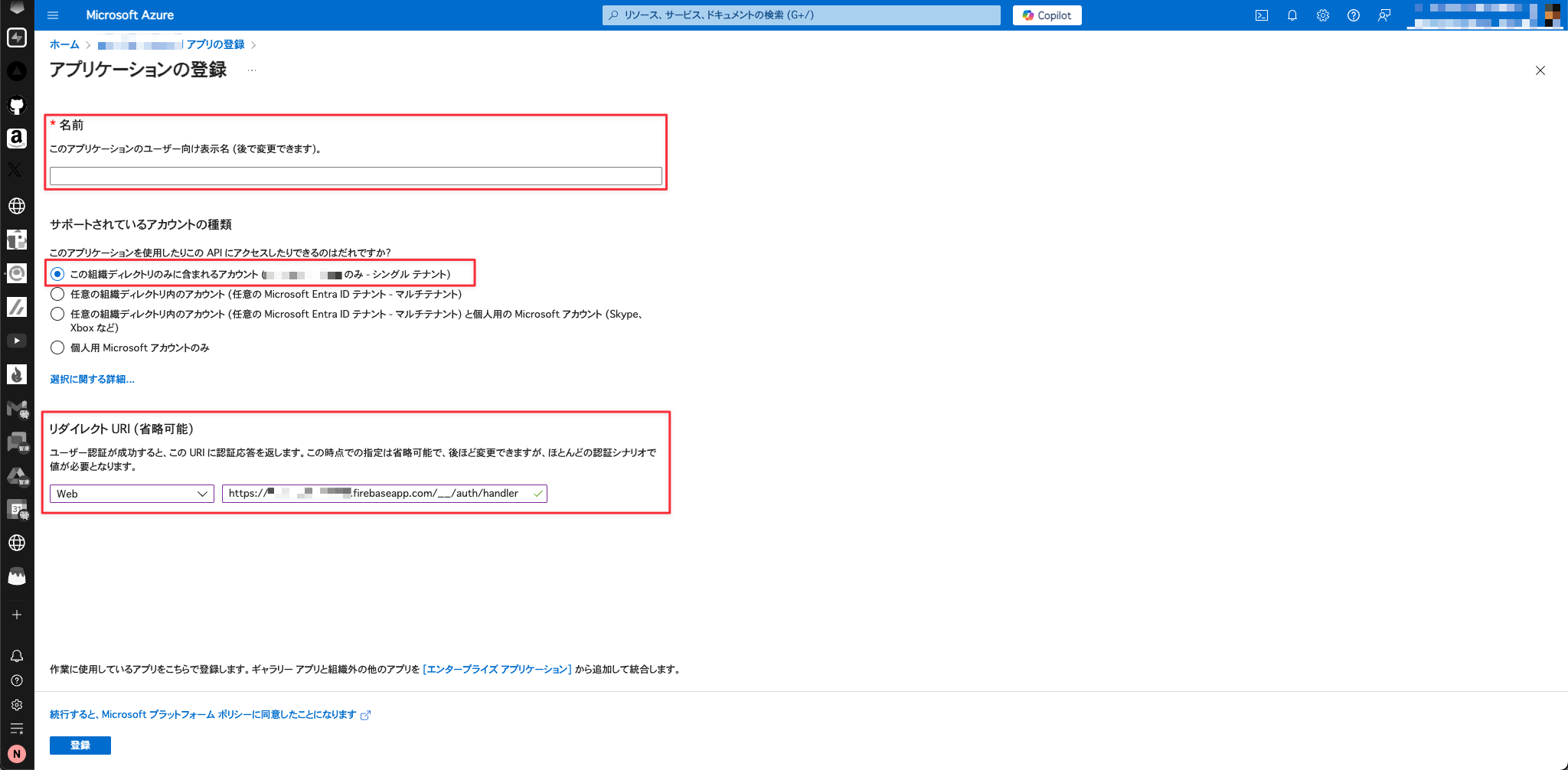This screenshot has width=1568, height=770.
Task: Open the Azure feedback icon in header
Action: click(1384, 15)
